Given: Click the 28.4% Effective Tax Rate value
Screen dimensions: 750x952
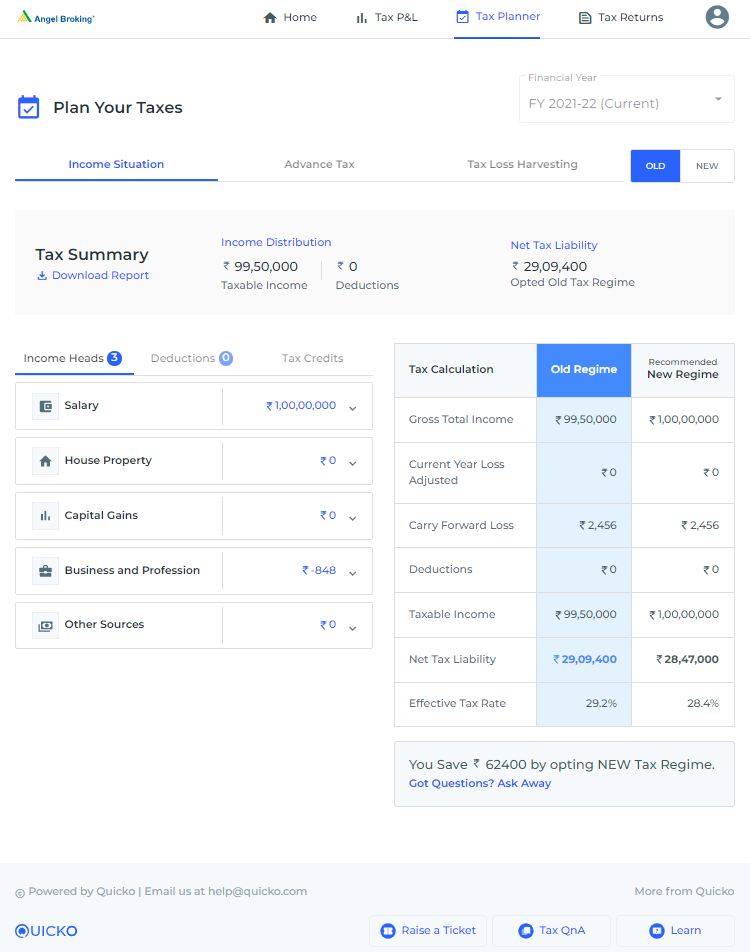Looking at the screenshot, I should coord(703,704).
